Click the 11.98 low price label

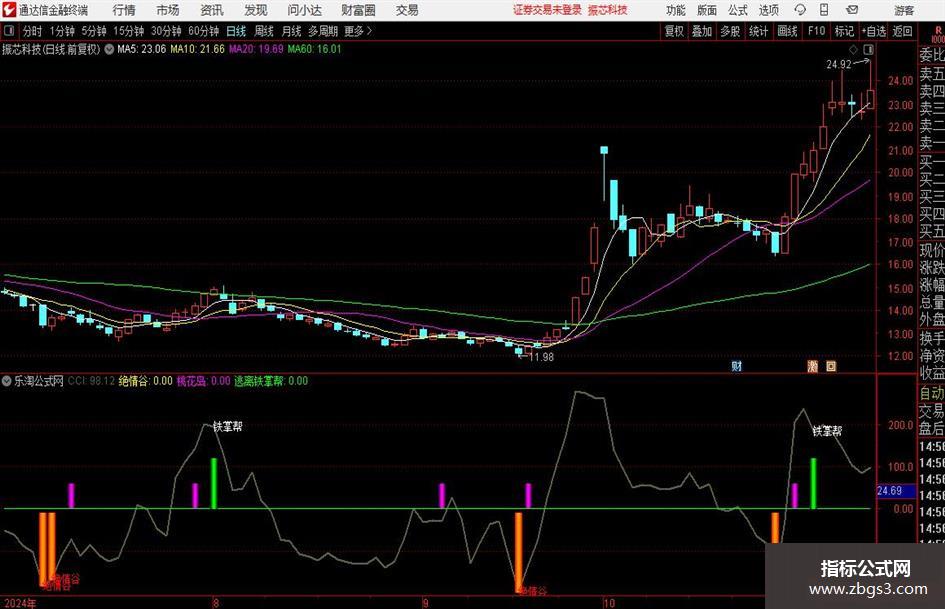pyautogui.click(x=541, y=357)
